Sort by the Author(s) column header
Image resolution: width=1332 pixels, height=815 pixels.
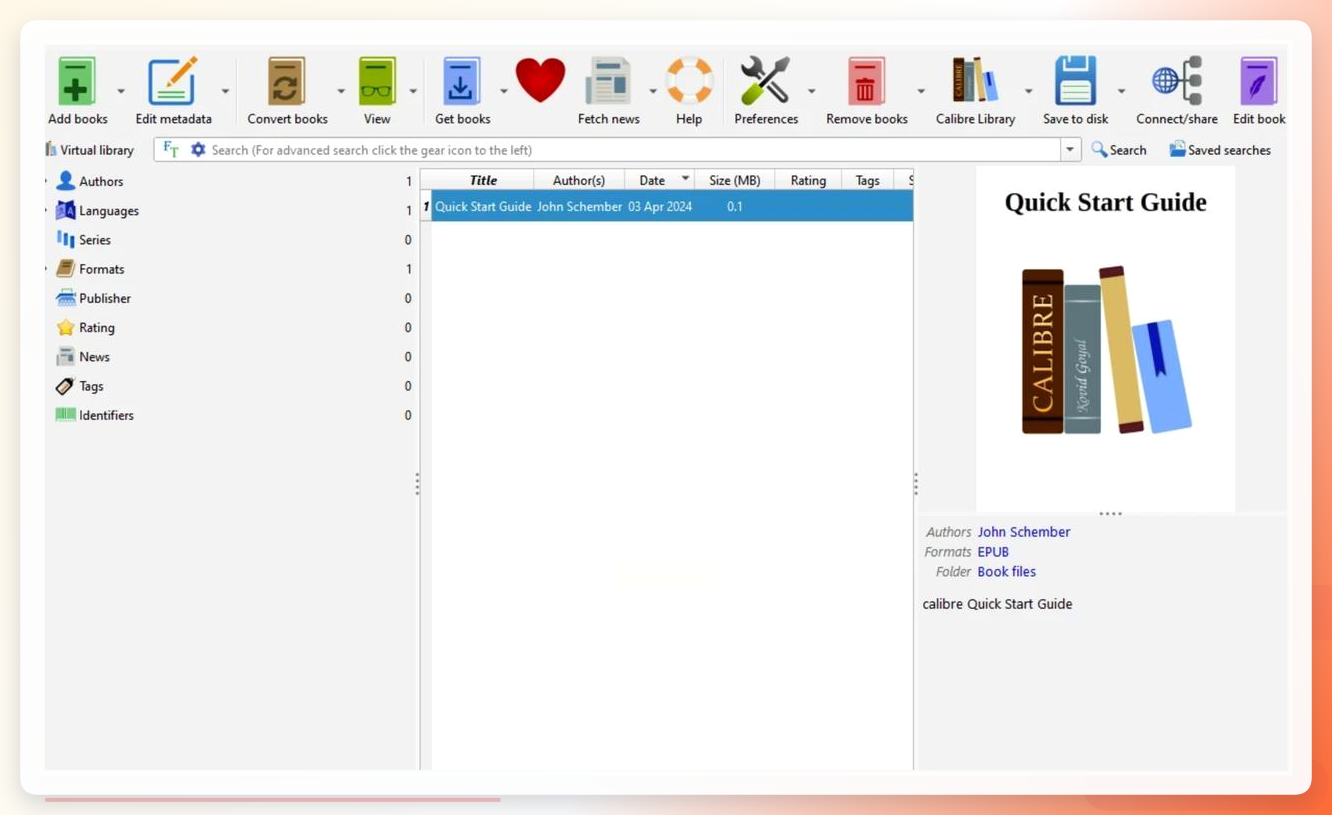click(x=579, y=180)
